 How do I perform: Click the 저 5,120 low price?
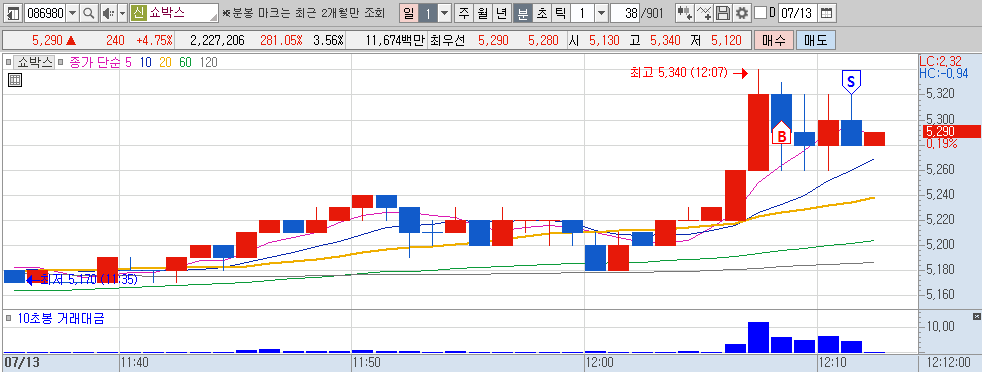(716, 41)
